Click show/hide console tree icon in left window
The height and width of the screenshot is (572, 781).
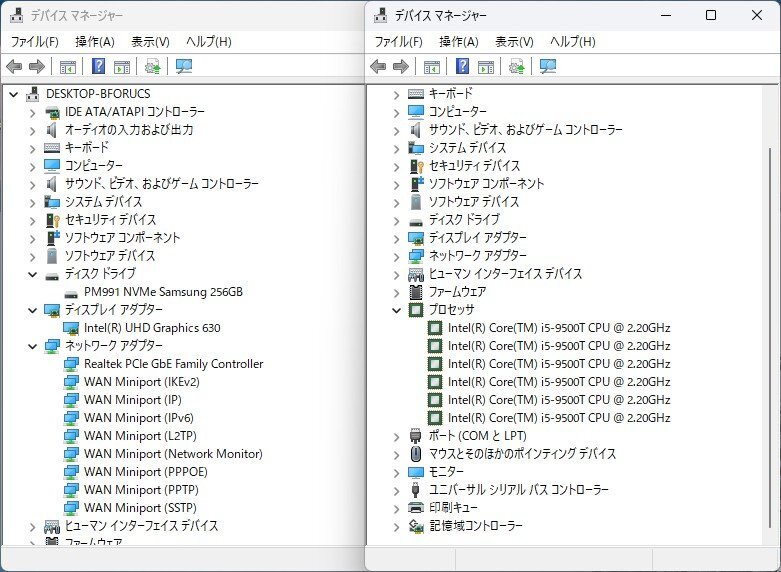pos(68,66)
